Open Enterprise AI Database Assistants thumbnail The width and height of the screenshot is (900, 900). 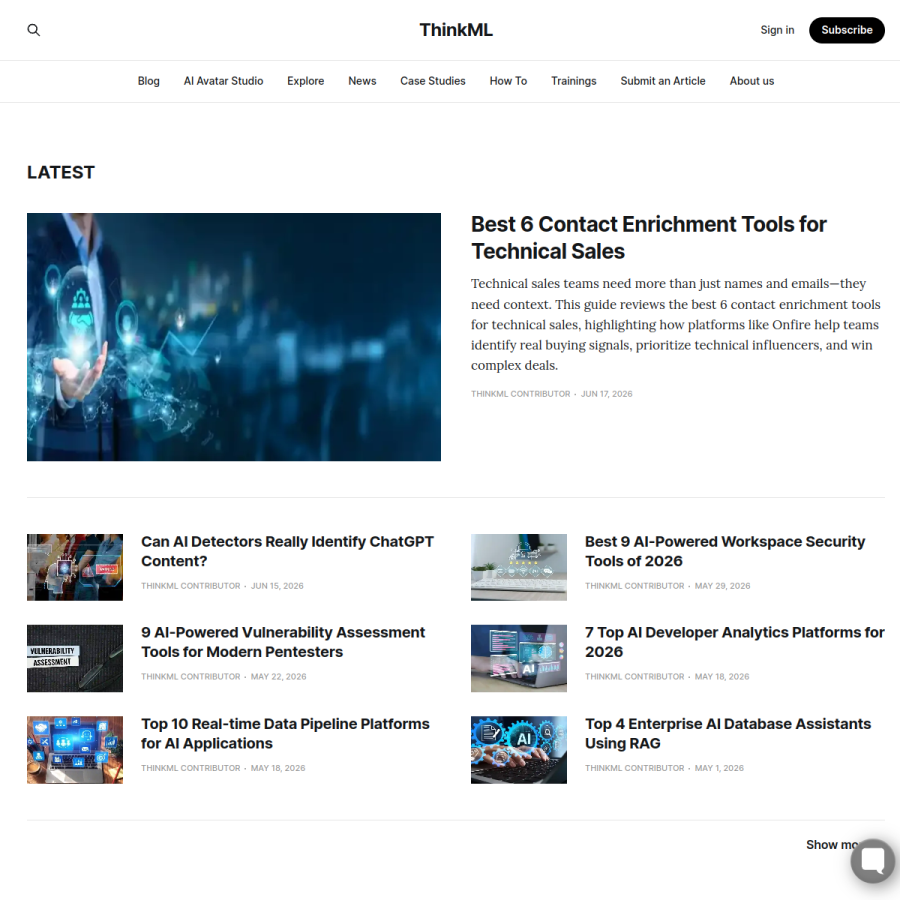pos(518,750)
